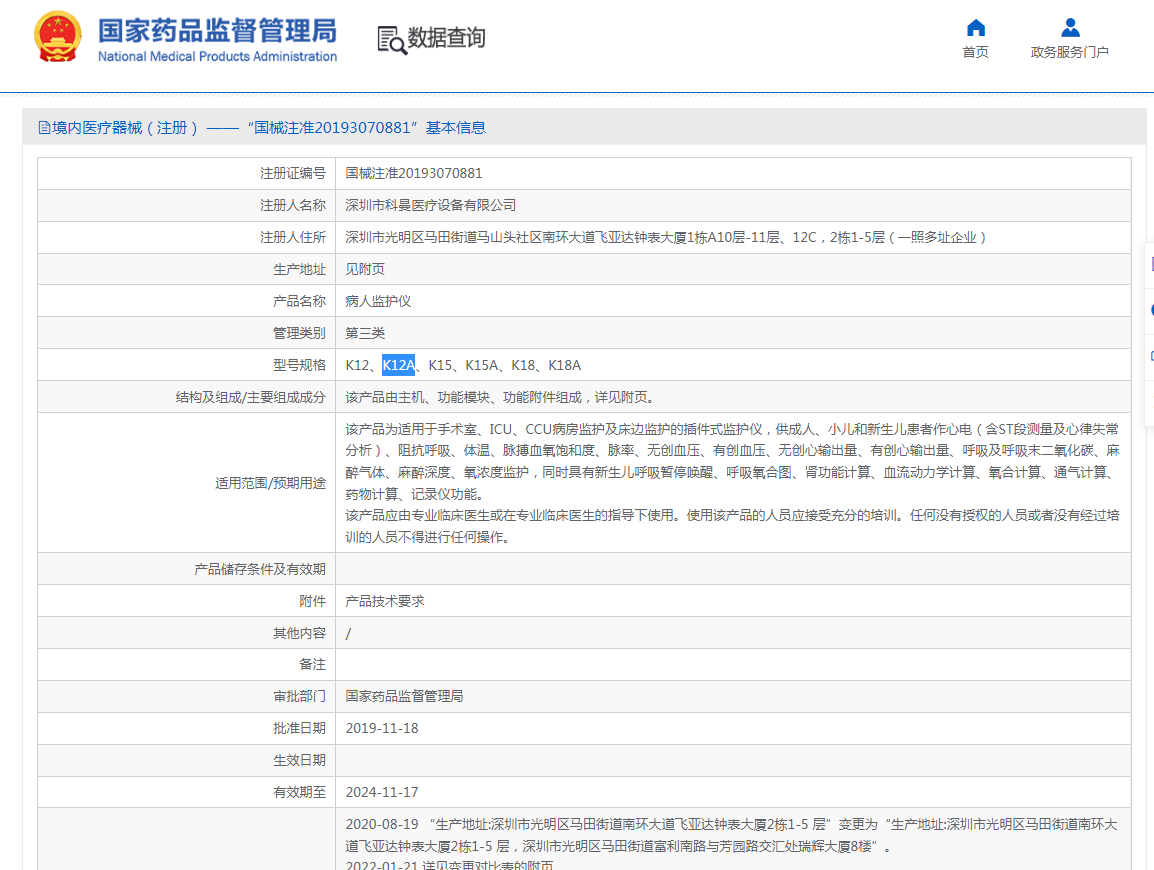Click the 首页 link label

(x=976, y=52)
